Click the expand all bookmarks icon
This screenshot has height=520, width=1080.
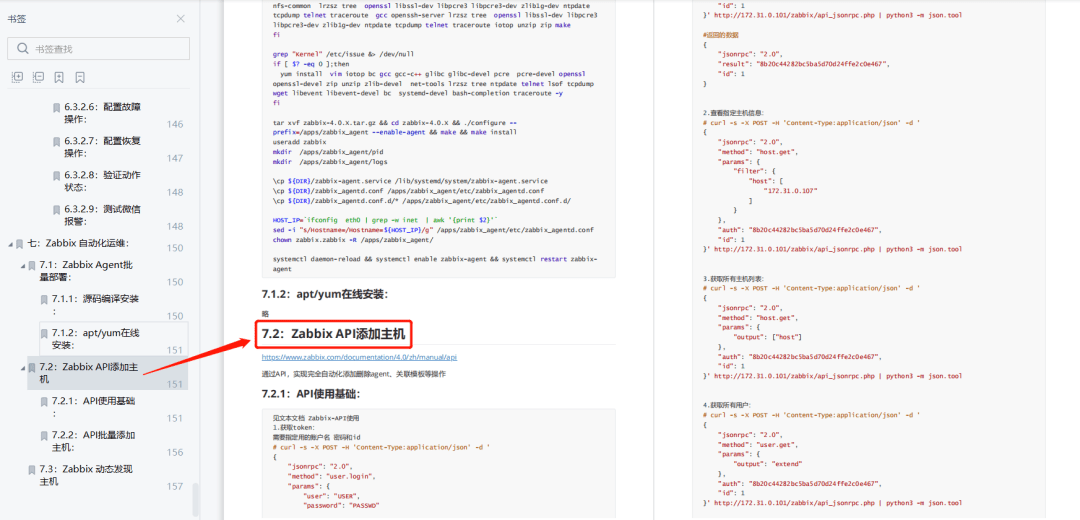[17, 77]
